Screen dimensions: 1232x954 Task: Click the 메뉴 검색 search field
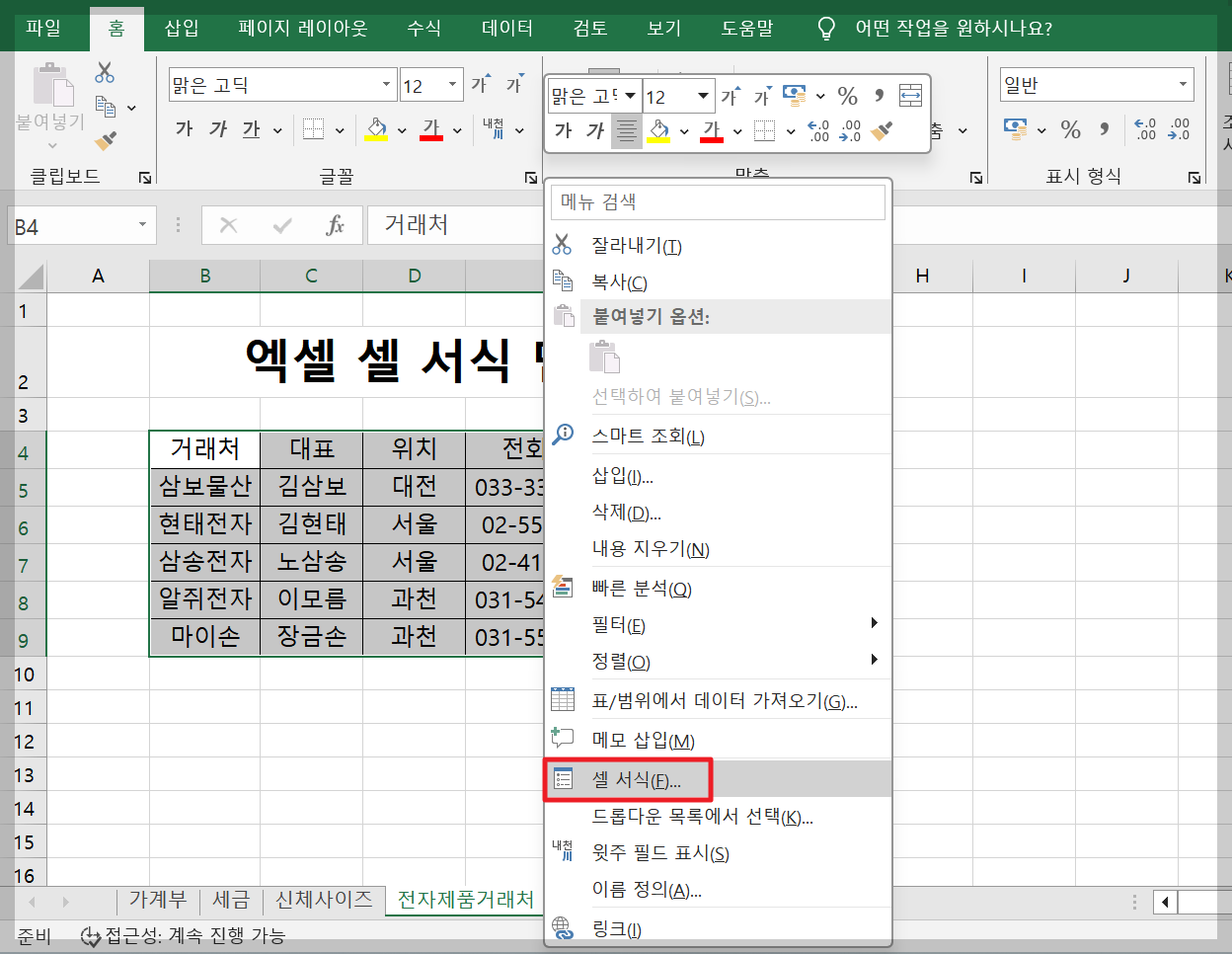[718, 201]
